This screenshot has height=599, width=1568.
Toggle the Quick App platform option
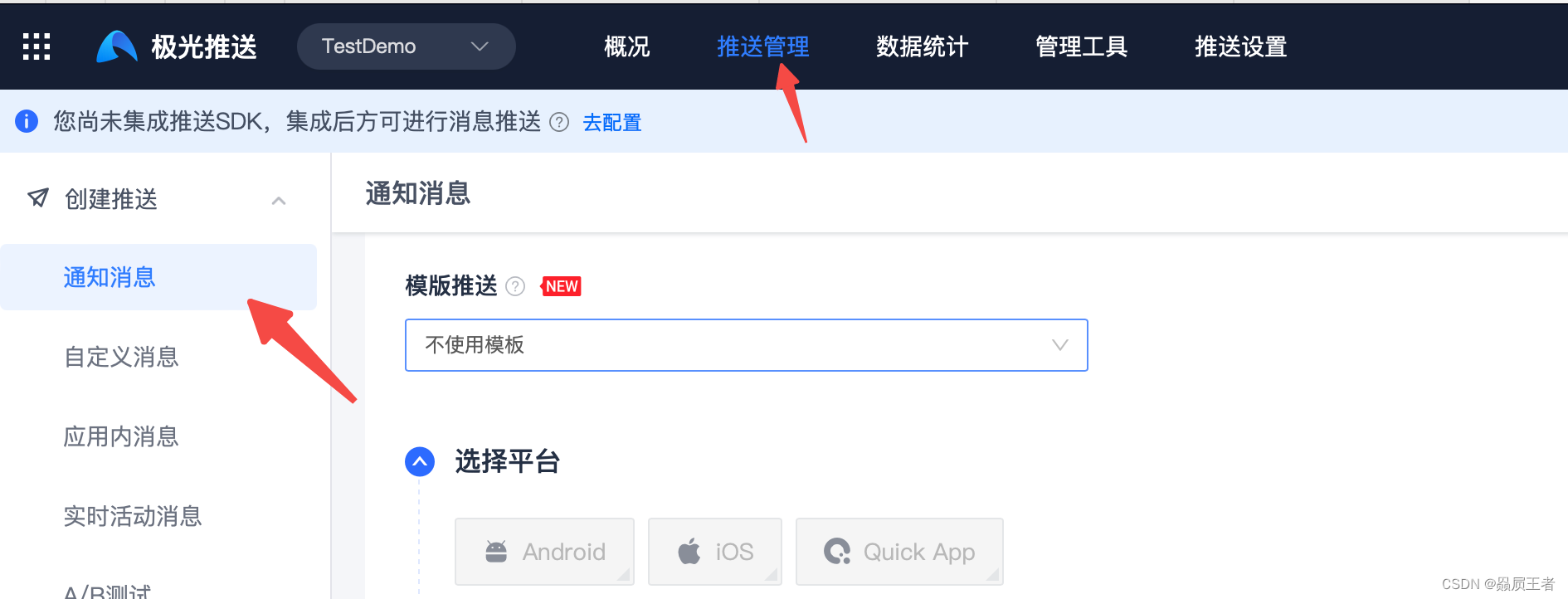899,552
